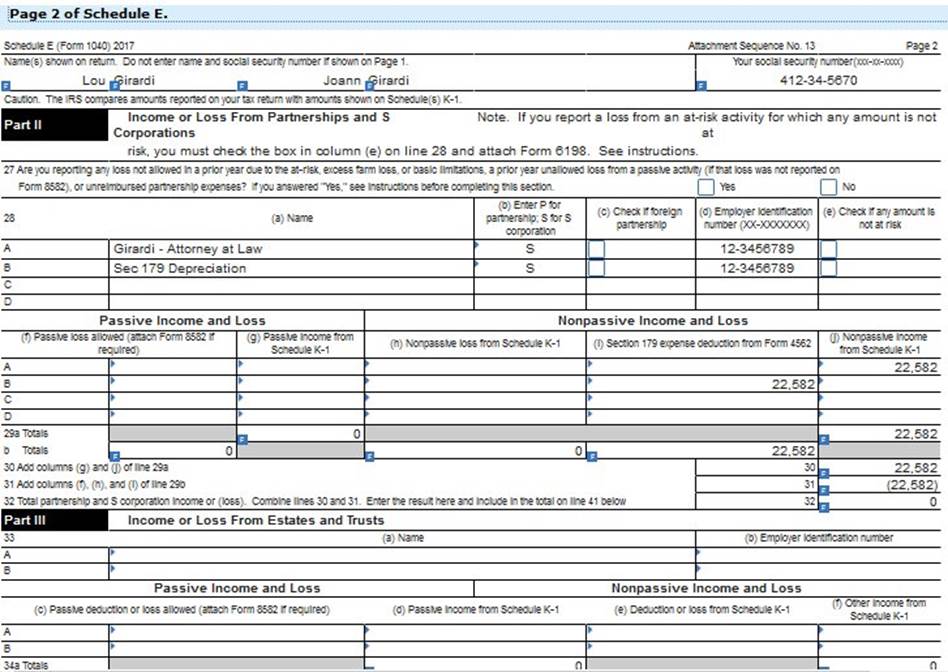Click the line 32 total amount field
The image size is (948, 672).
click(x=880, y=502)
